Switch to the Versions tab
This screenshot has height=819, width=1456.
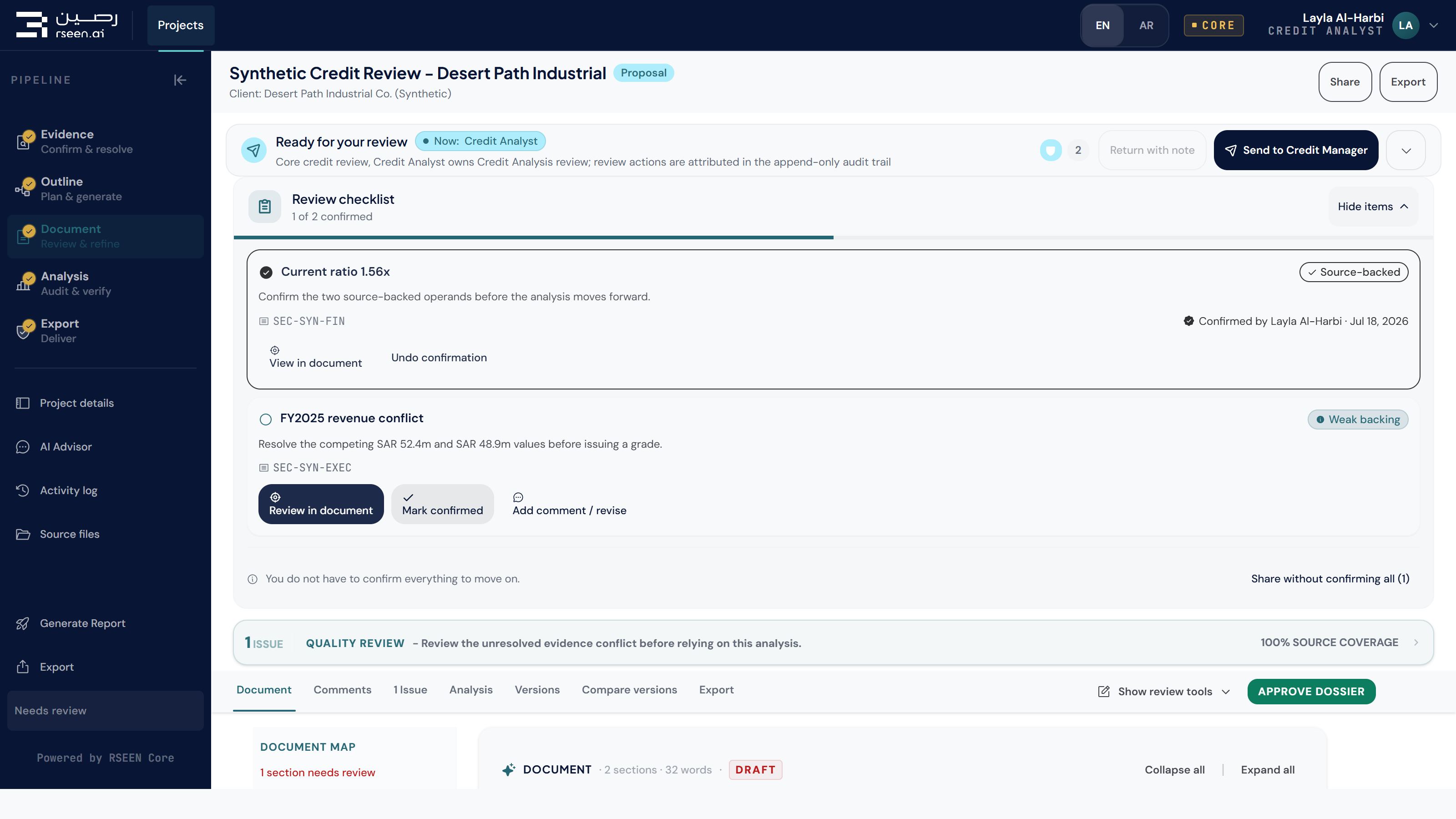pyautogui.click(x=537, y=690)
